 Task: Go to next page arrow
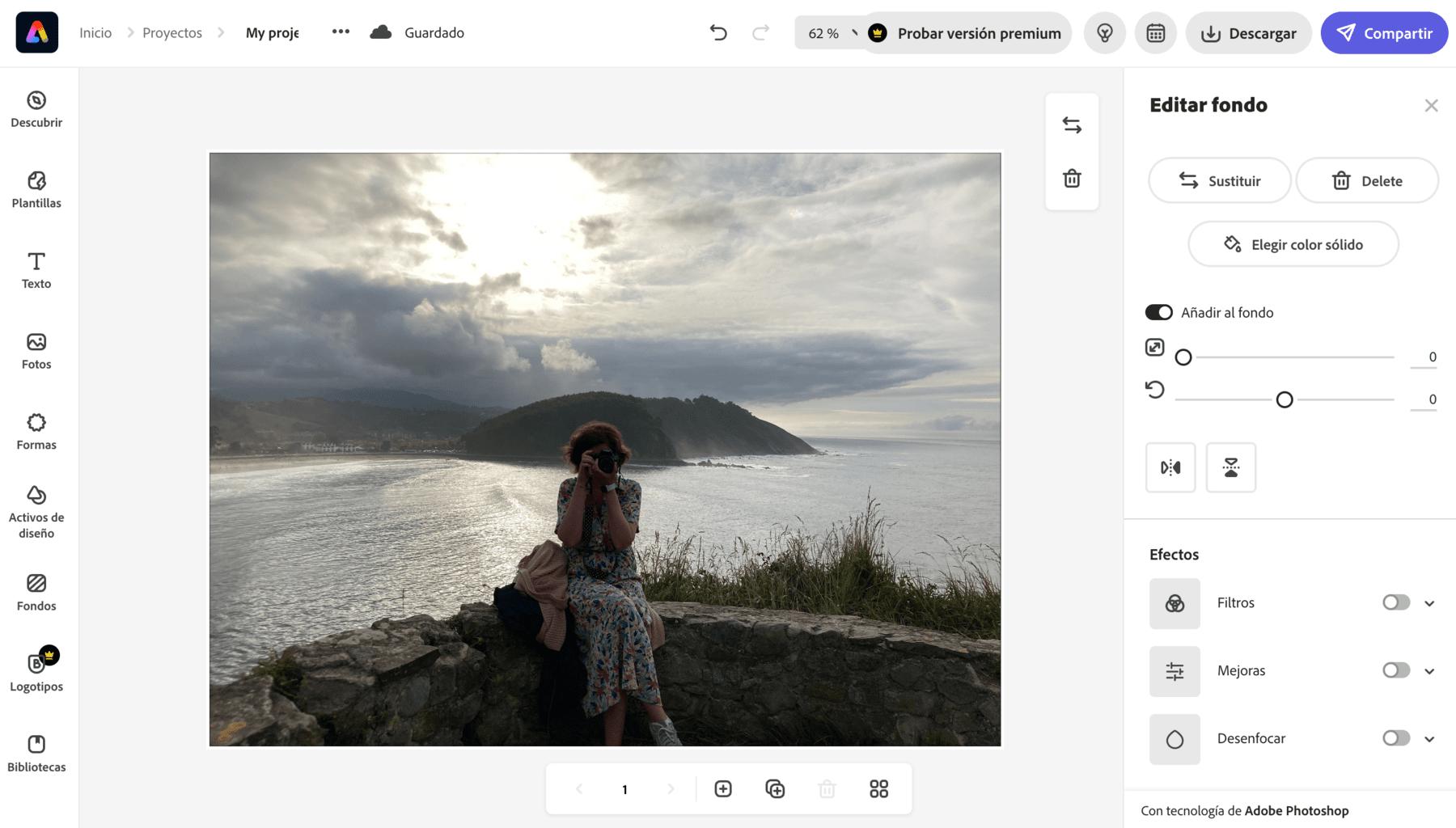point(671,788)
